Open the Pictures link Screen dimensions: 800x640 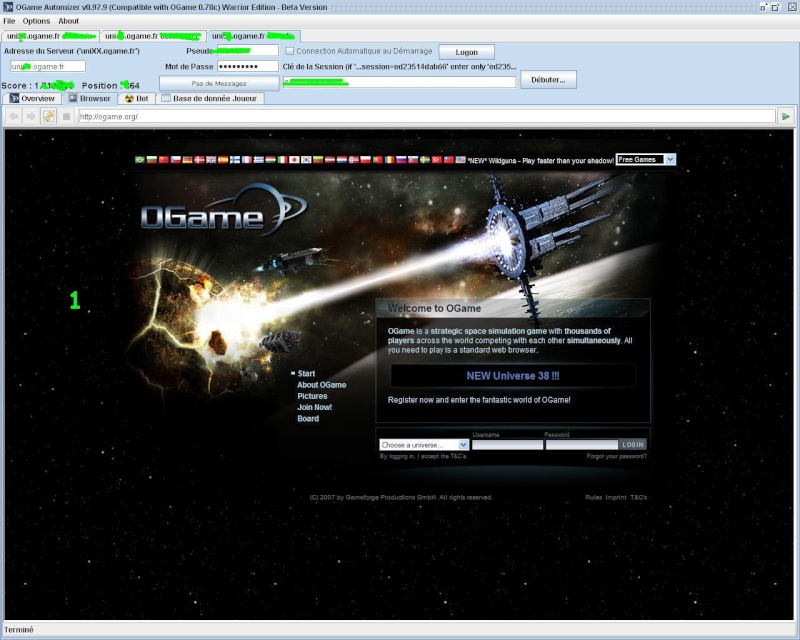(312, 396)
